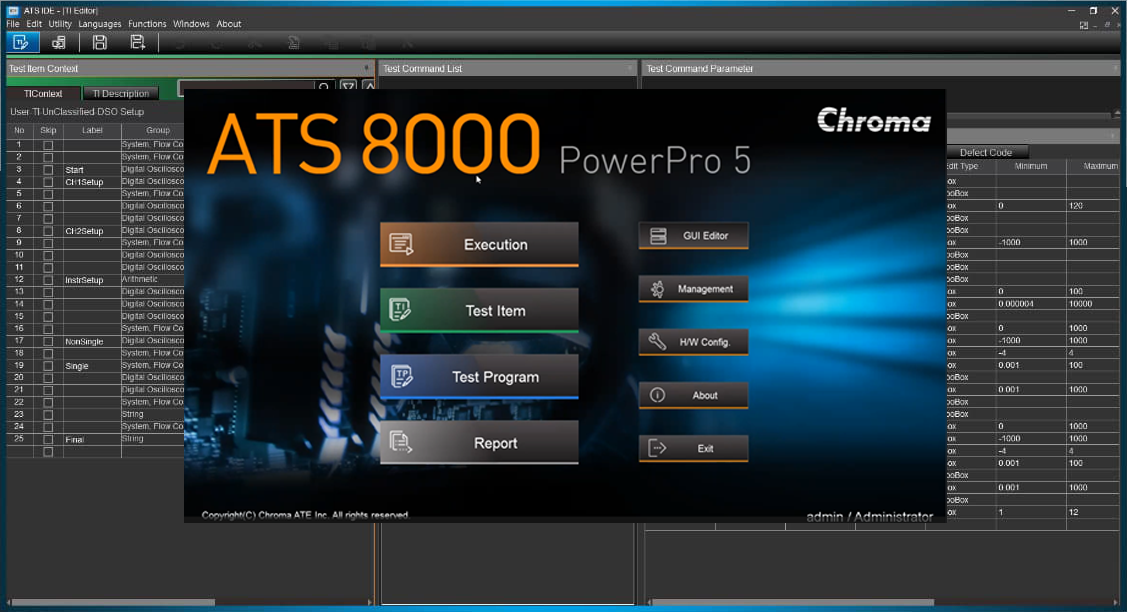Screen dimensions: 1128x612
Task: Click the maximum value '10000' cell
Action: click(x=1093, y=303)
